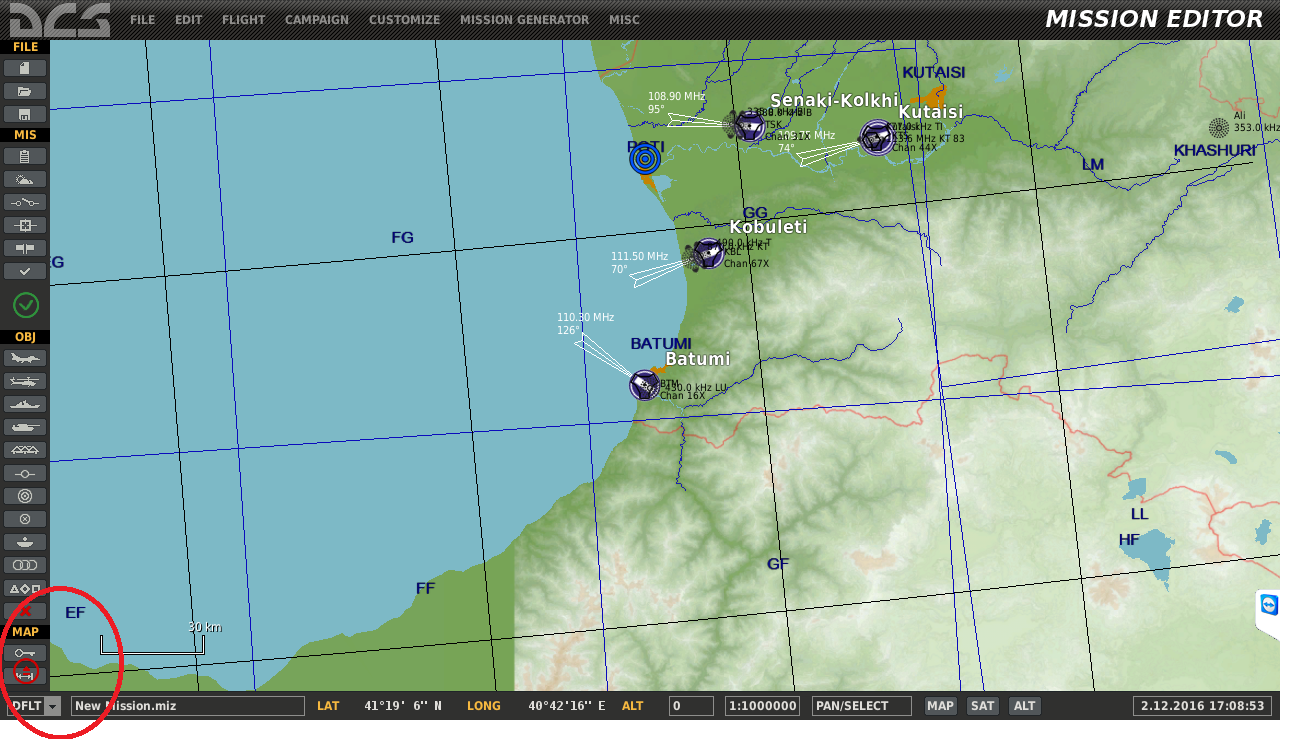Click the Ali radio beacon near Khashuri
This screenshot has width=1302, height=739.
[x=1219, y=128]
